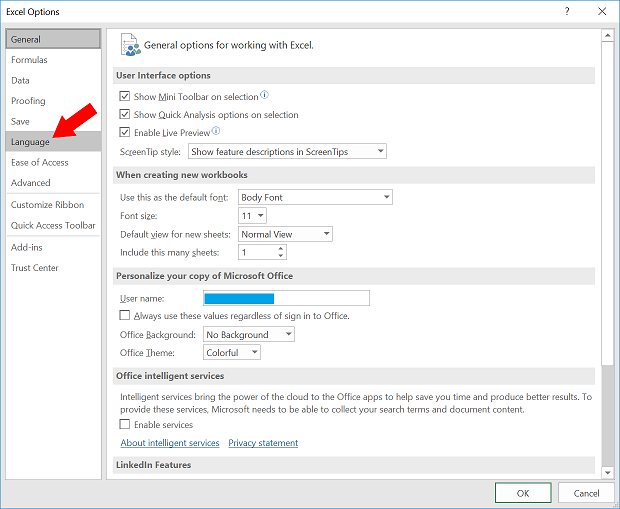
Task: Open the Font size 11 dropdown
Action: [252, 216]
